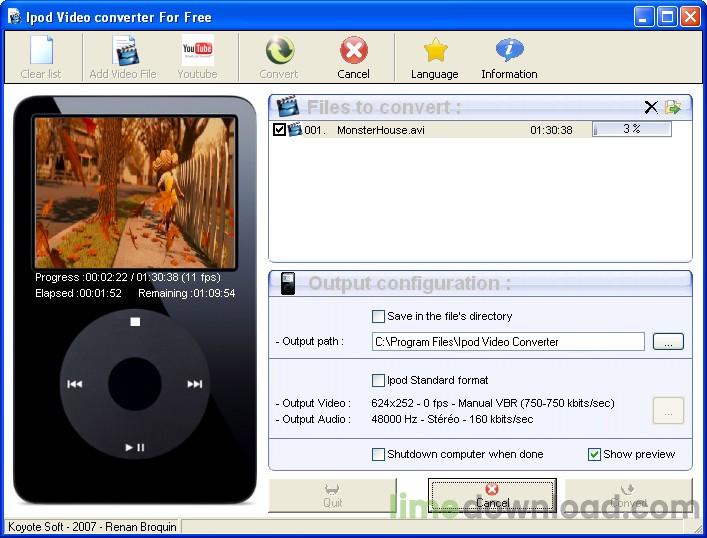Click next track on the iPod wheel
The height and width of the screenshot is (538, 707).
tap(195, 384)
